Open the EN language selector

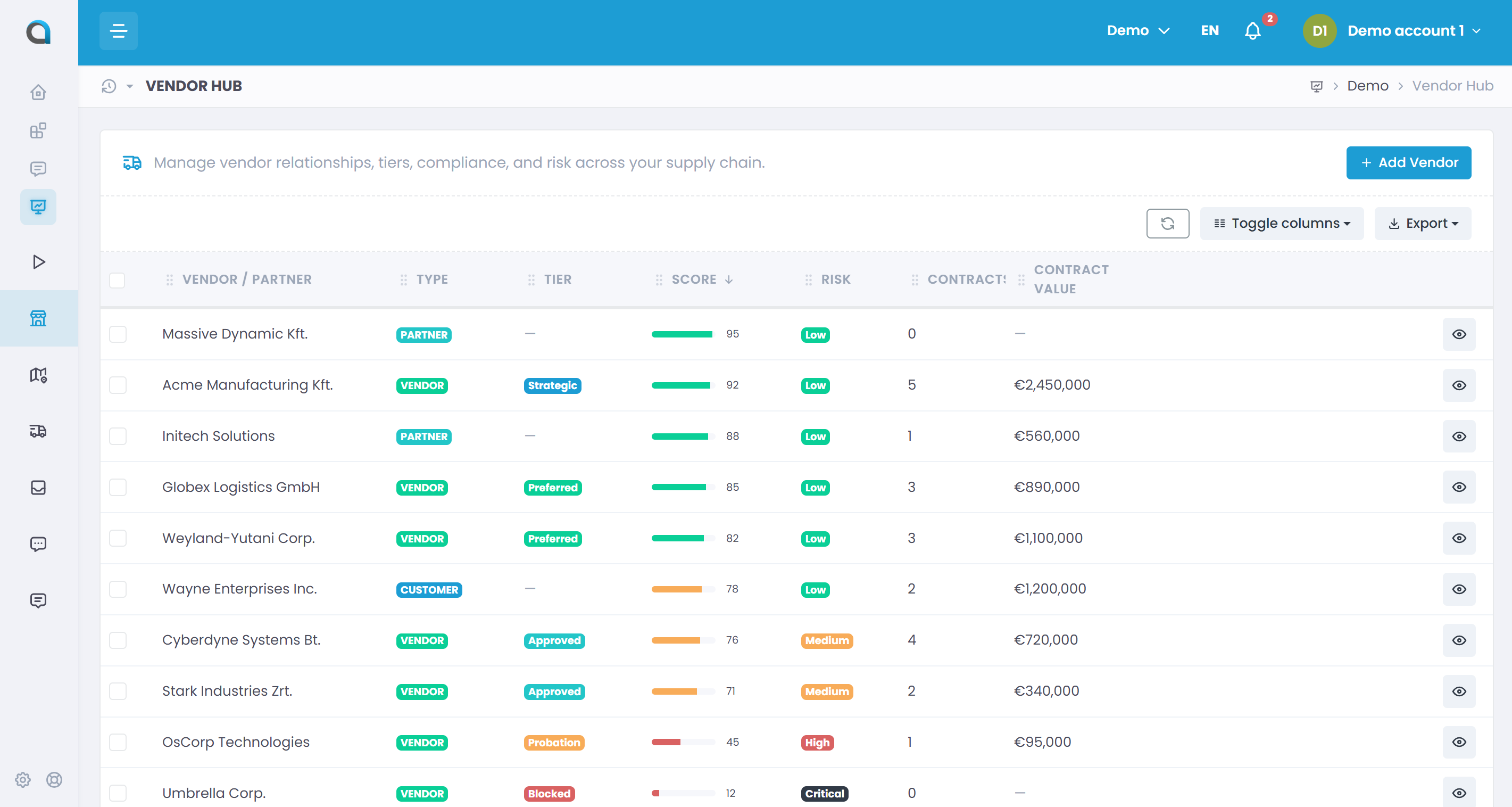(x=1210, y=30)
